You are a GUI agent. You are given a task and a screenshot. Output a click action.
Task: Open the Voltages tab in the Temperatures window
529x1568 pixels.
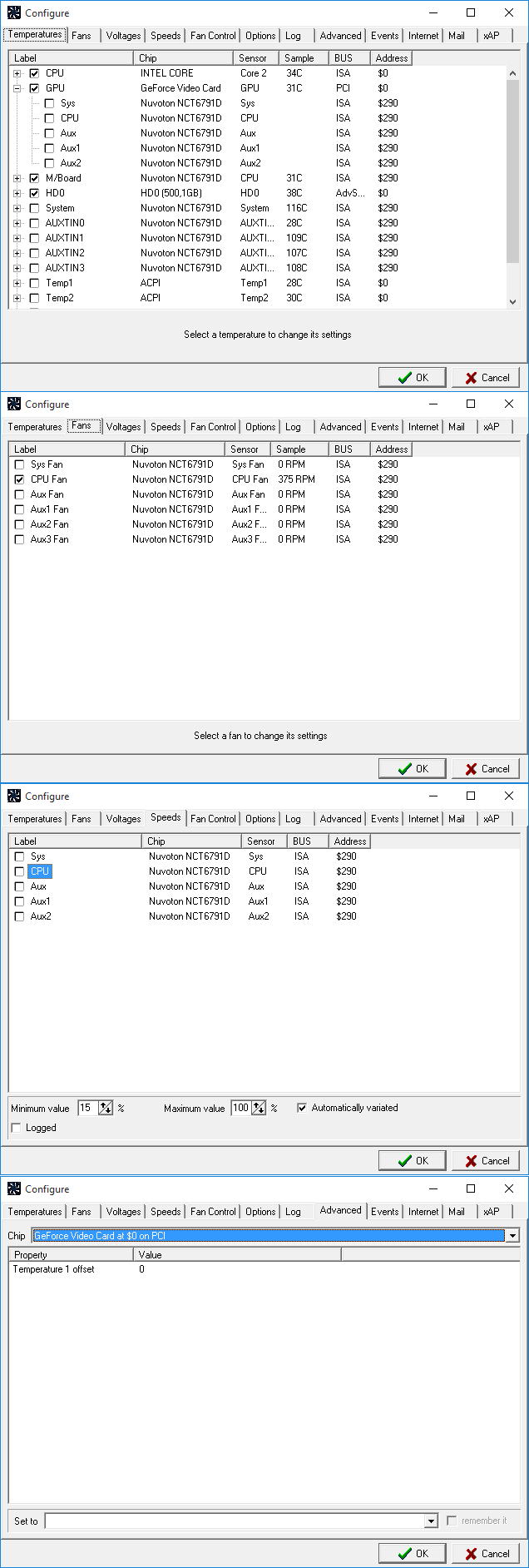click(123, 36)
